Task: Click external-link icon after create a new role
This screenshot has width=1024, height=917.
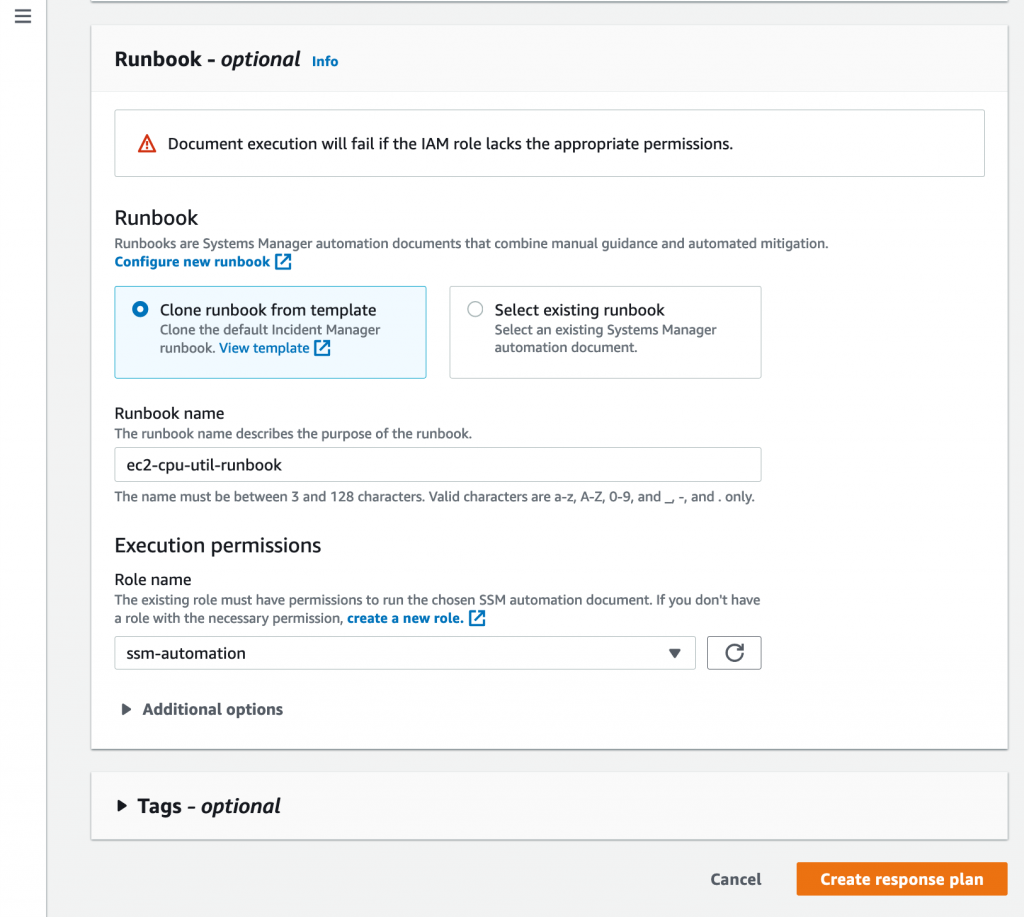Action: (x=477, y=618)
